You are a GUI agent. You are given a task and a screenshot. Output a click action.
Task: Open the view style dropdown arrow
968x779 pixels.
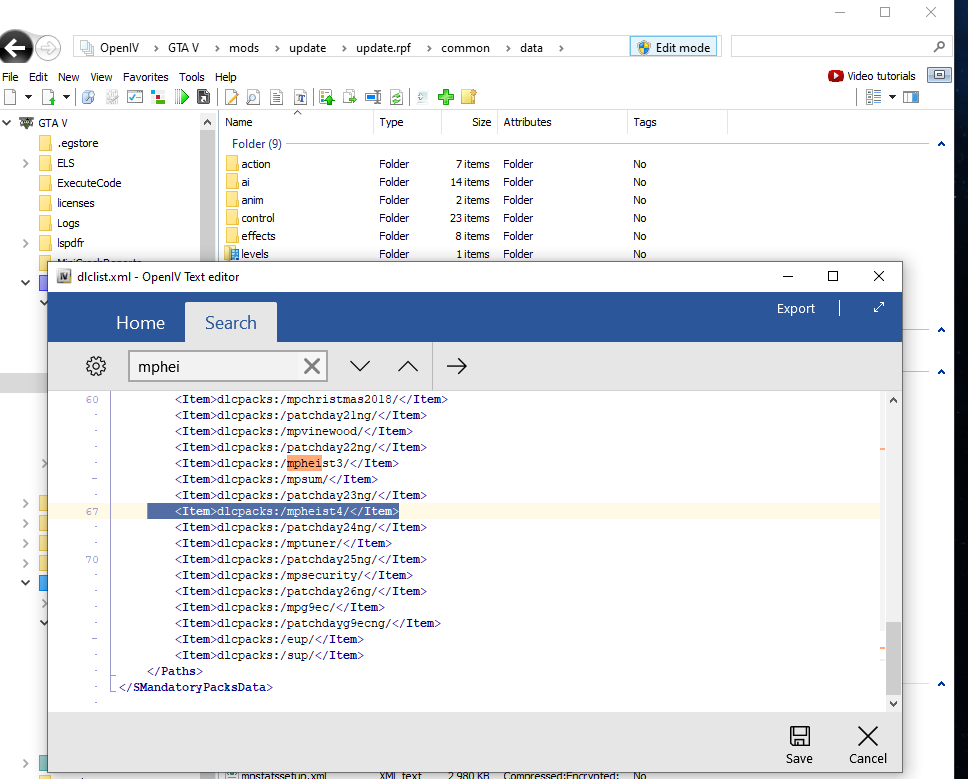click(891, 97)
